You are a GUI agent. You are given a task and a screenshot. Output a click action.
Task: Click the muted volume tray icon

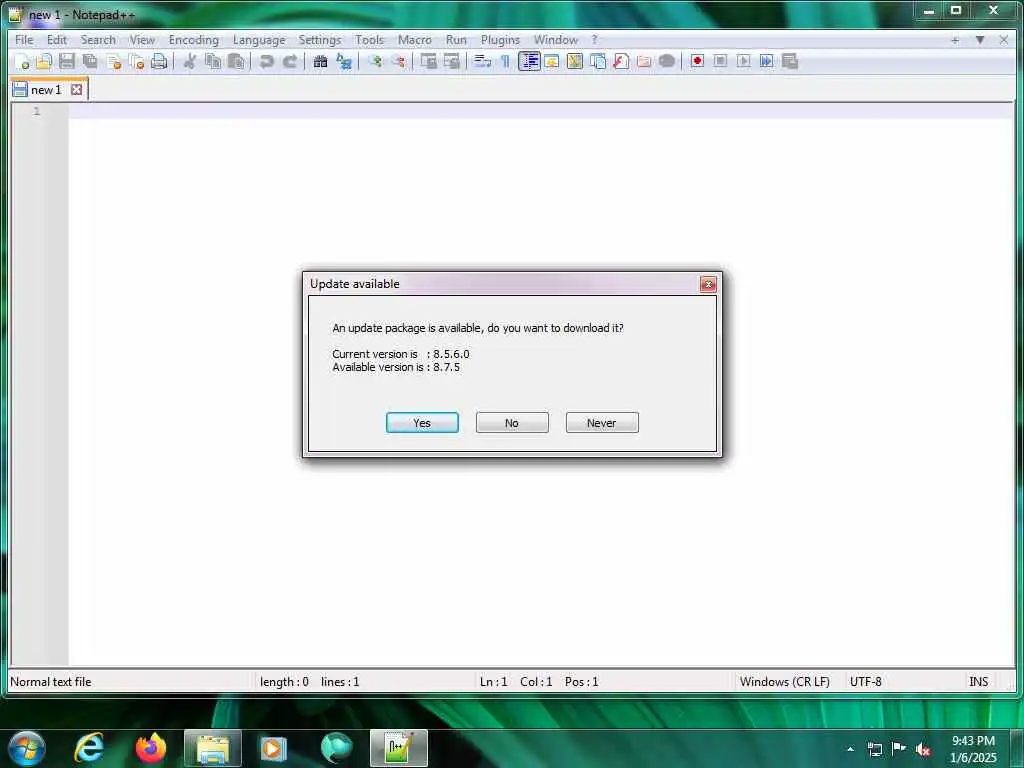point(922,749)
